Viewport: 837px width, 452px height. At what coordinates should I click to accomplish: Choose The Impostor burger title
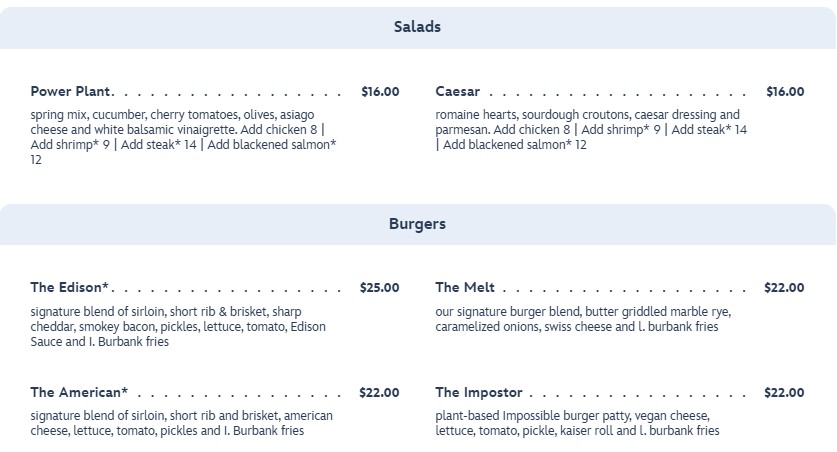tap(479, 392)
